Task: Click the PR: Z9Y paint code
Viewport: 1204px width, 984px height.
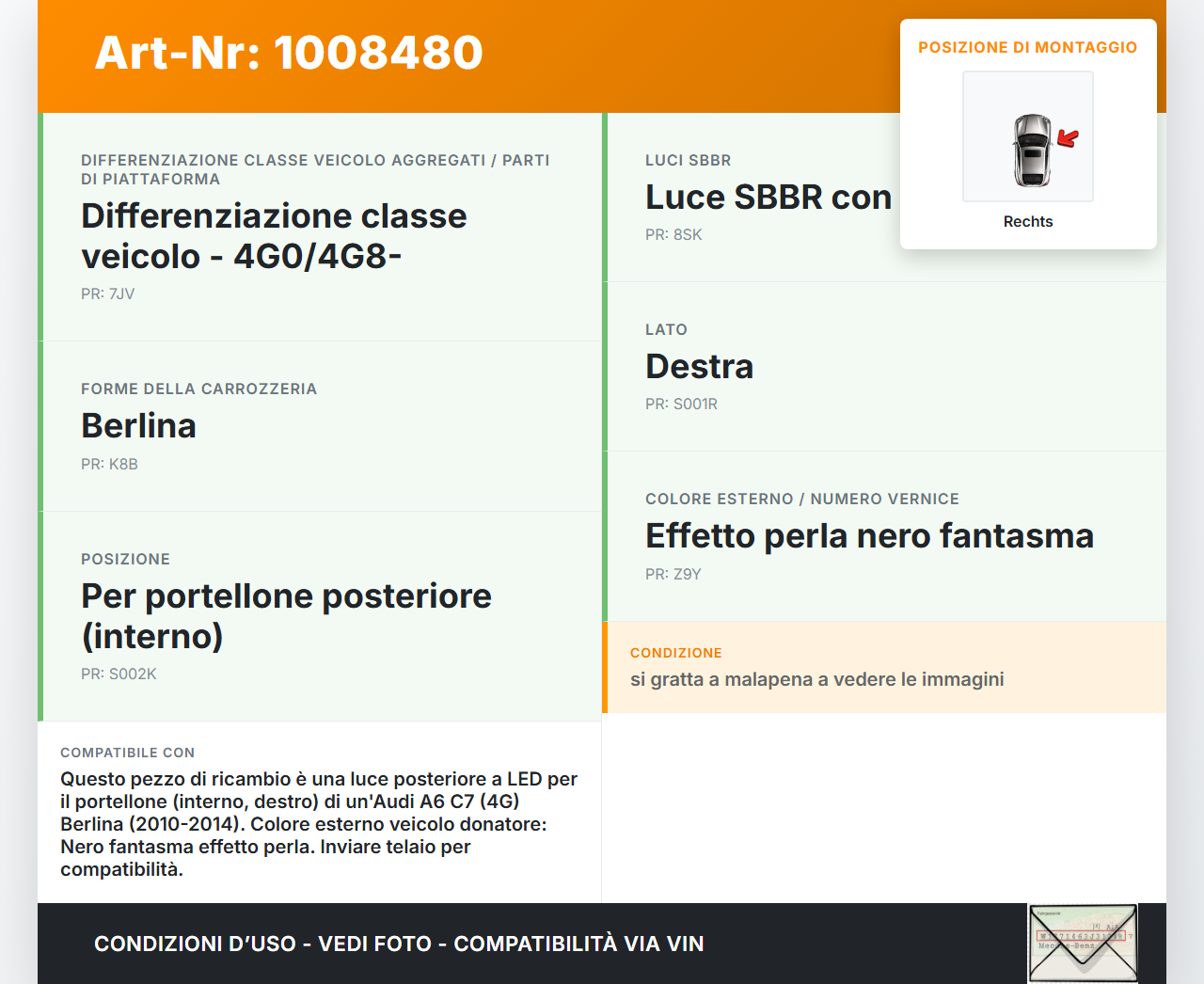Action: tap(673, 574)
